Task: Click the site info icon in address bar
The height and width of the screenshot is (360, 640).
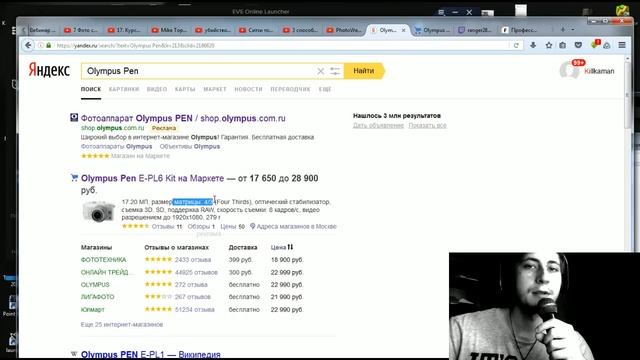Action: pyautogui.click(x=41, y=45)
